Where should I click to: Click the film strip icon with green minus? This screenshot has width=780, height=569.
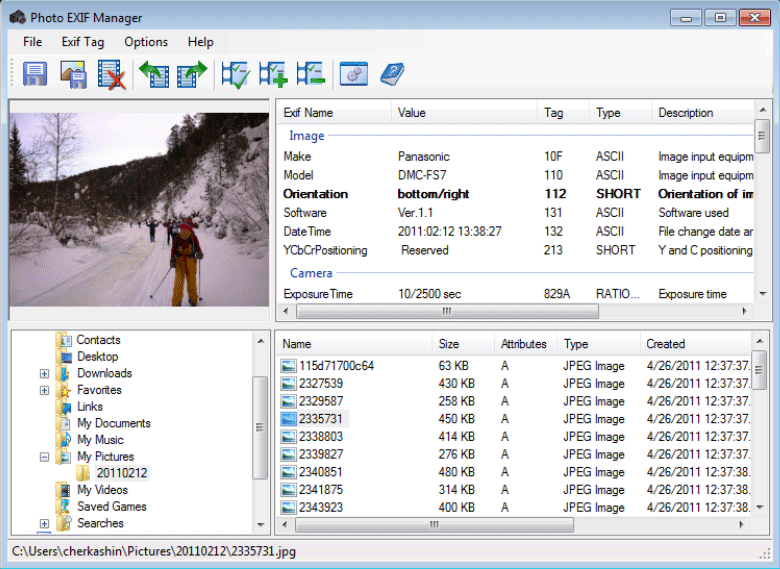click(x=310, y=74)
